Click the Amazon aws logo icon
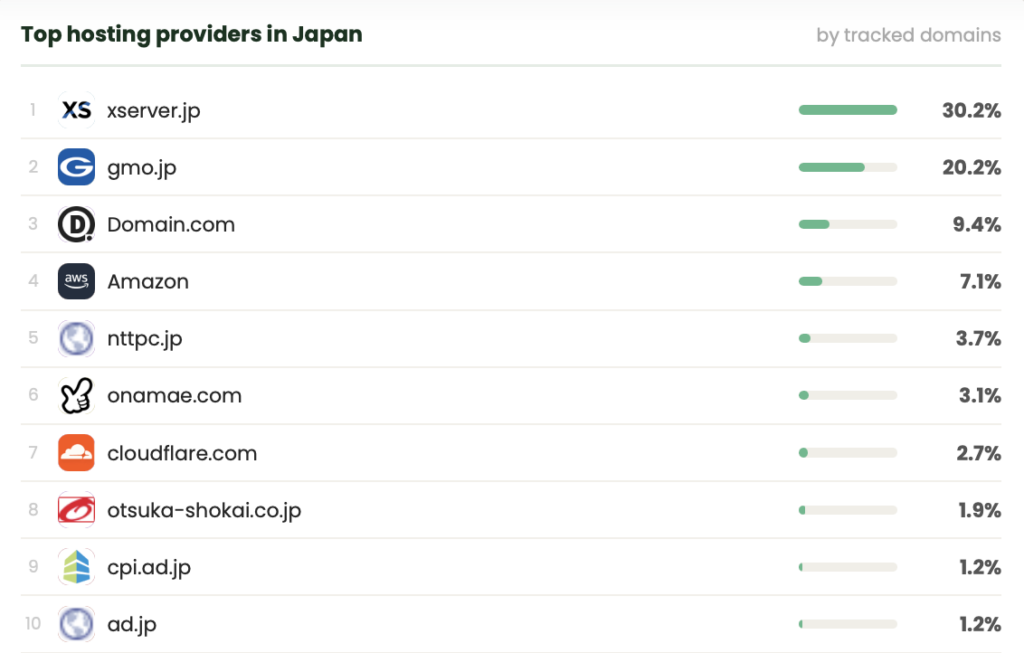Image resolution: width=1024 pixels, height=653 pixels. [76, 281]
